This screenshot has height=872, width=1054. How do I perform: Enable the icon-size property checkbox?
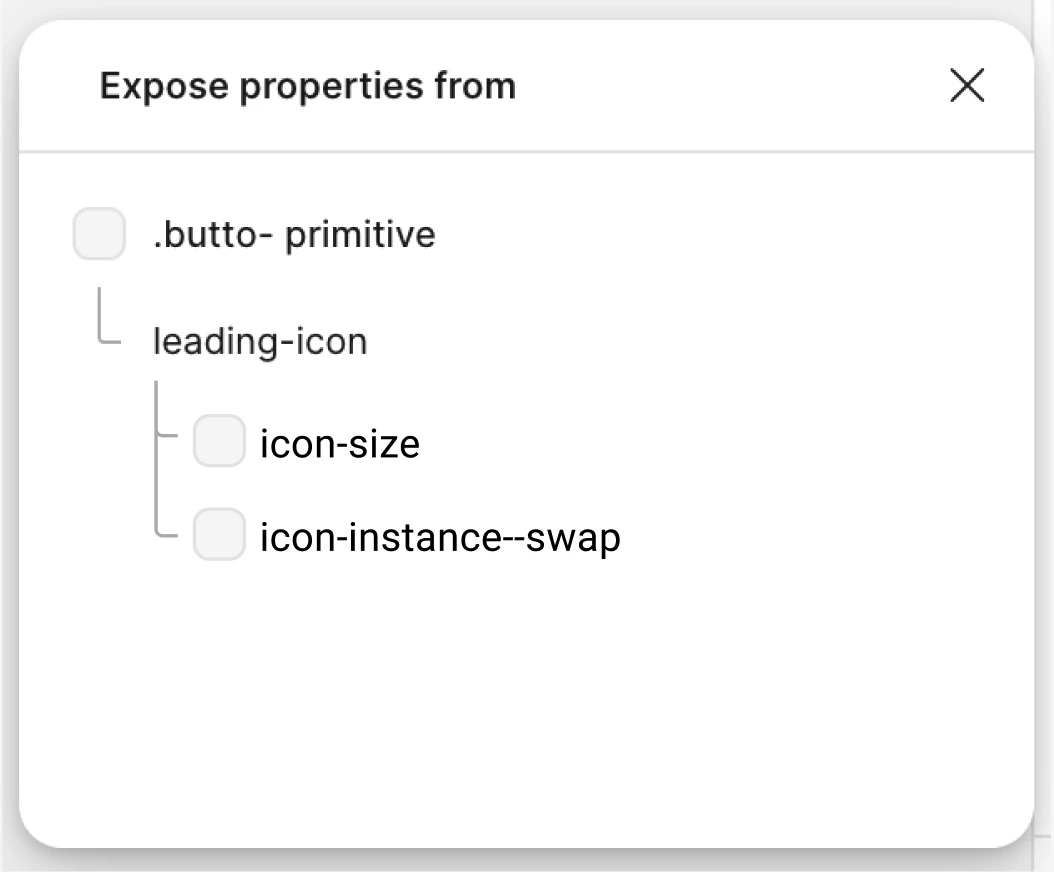tap(218, 441)
